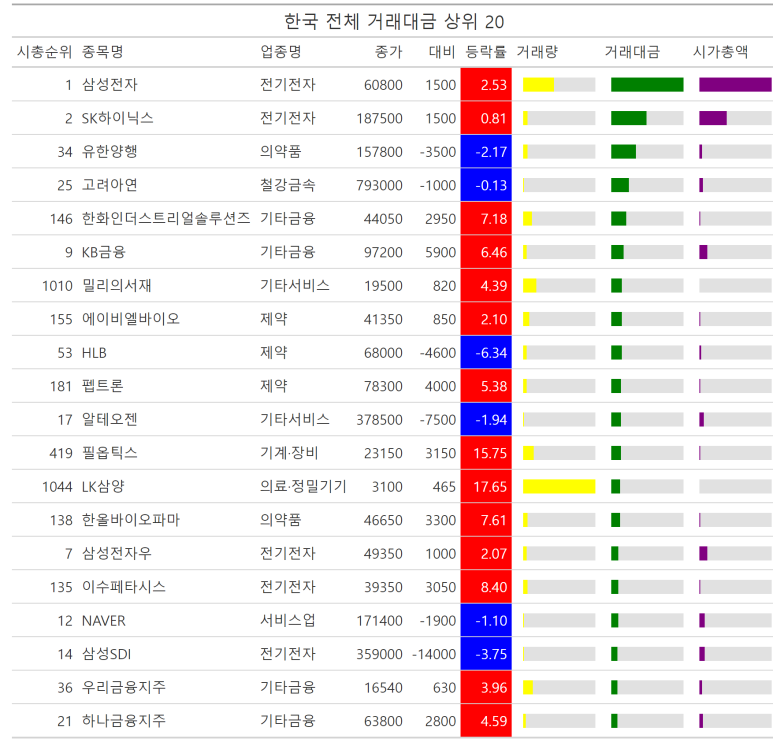Select the 하나금융지주 stock name
Viewport: 773px width, 742px height.
123,721
